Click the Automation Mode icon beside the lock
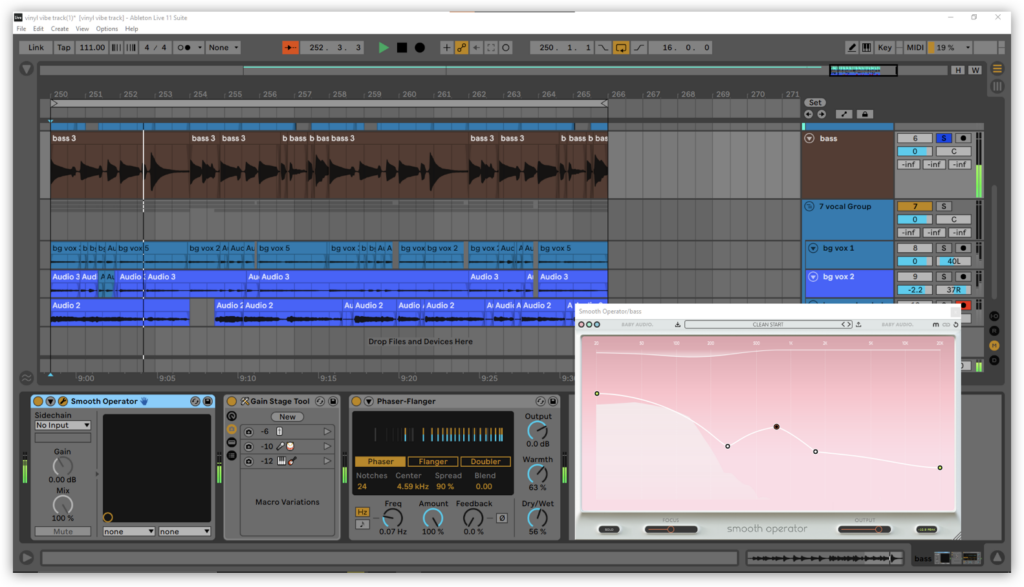The image size is (1024, 587). pyautogui.click(x=844, y=114)
